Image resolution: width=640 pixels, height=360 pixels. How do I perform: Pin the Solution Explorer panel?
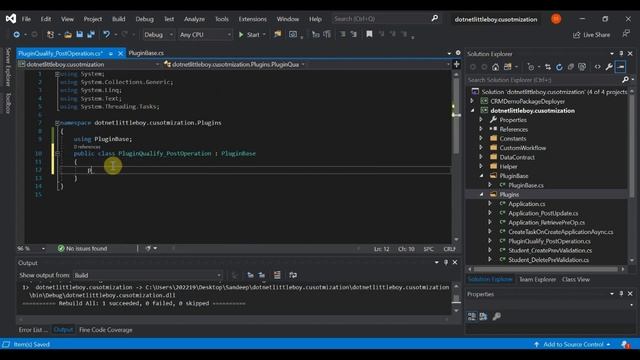(x=621, y=53)
